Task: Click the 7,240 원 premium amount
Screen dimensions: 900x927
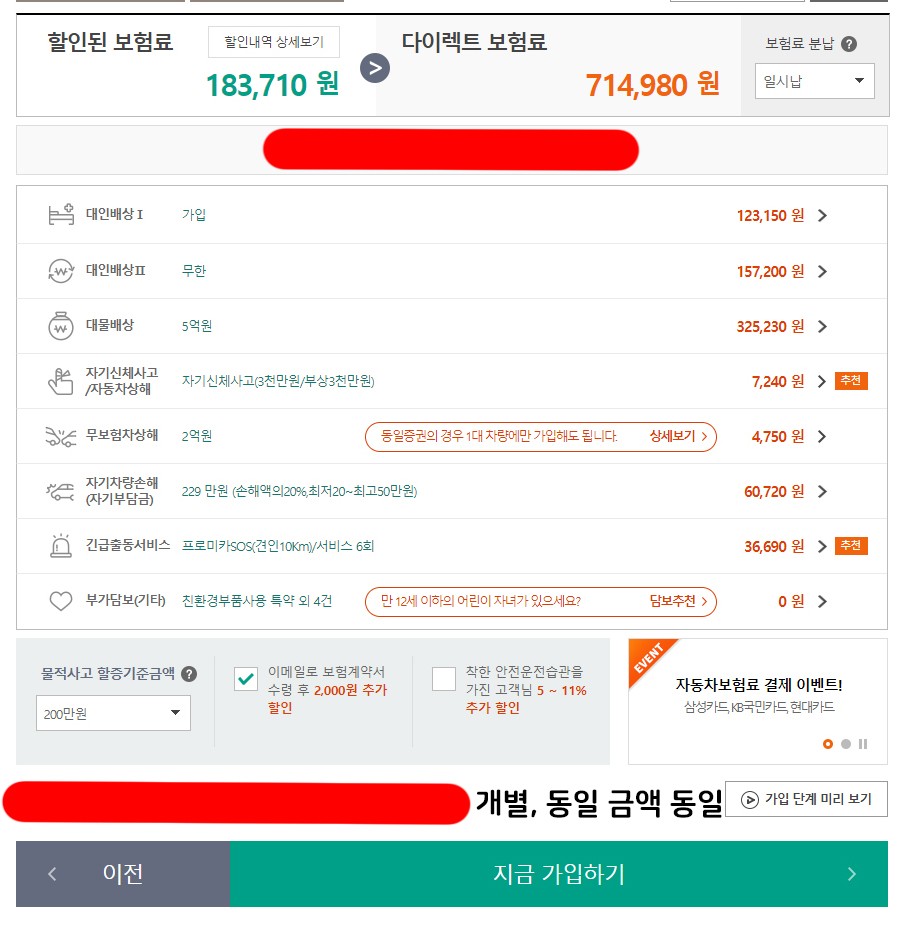Action: pyautogui.click(x=778, y=381)
